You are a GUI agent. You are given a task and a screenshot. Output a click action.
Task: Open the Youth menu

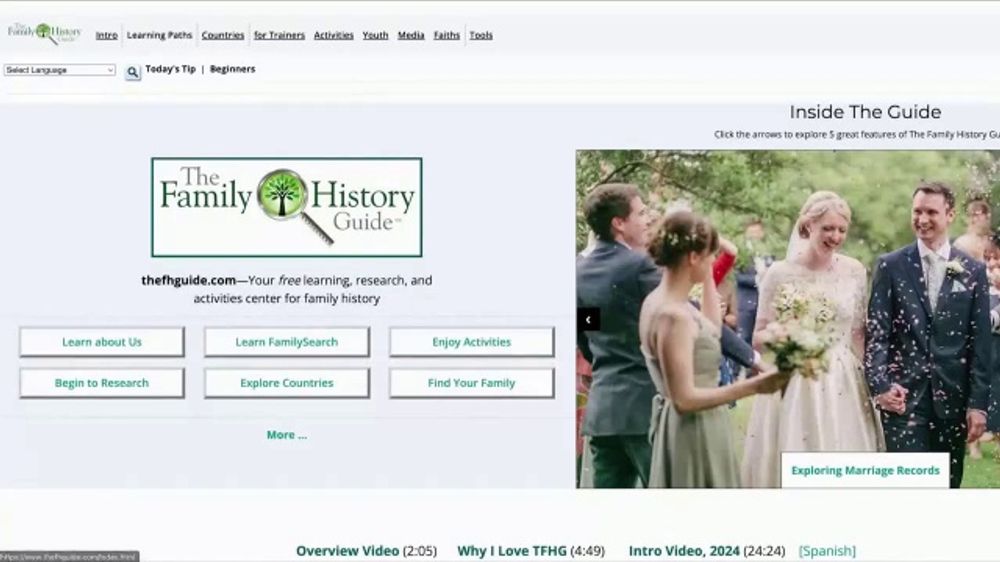click(375, 35)
